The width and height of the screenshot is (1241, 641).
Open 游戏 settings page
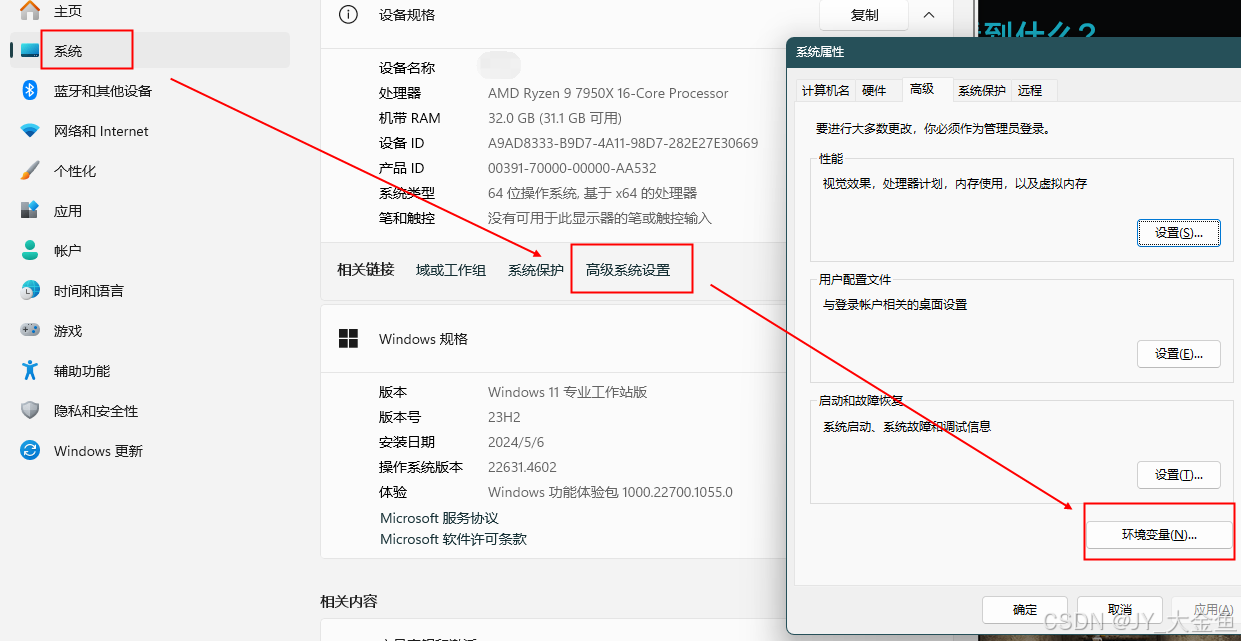150,330
